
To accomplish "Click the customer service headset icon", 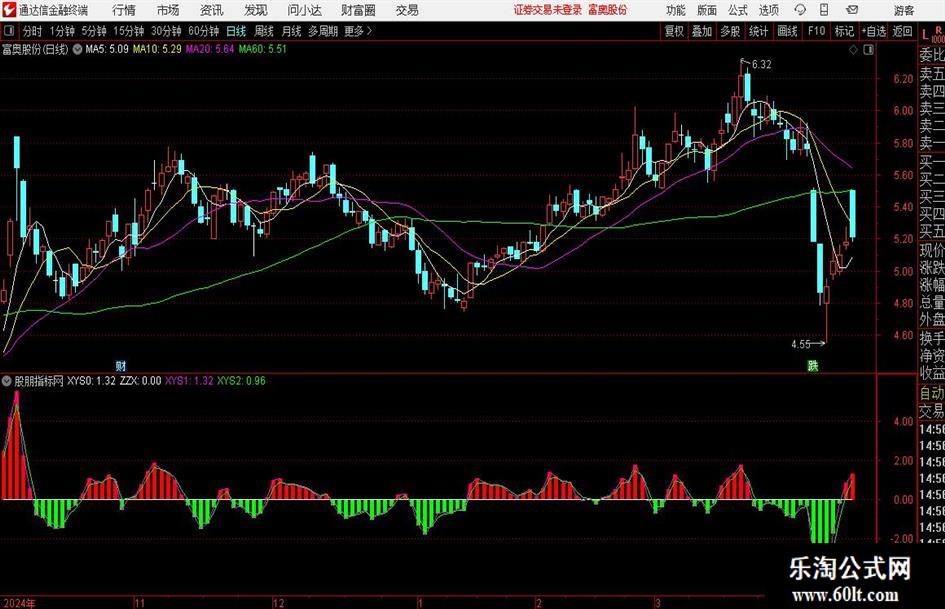I will 800,10.
